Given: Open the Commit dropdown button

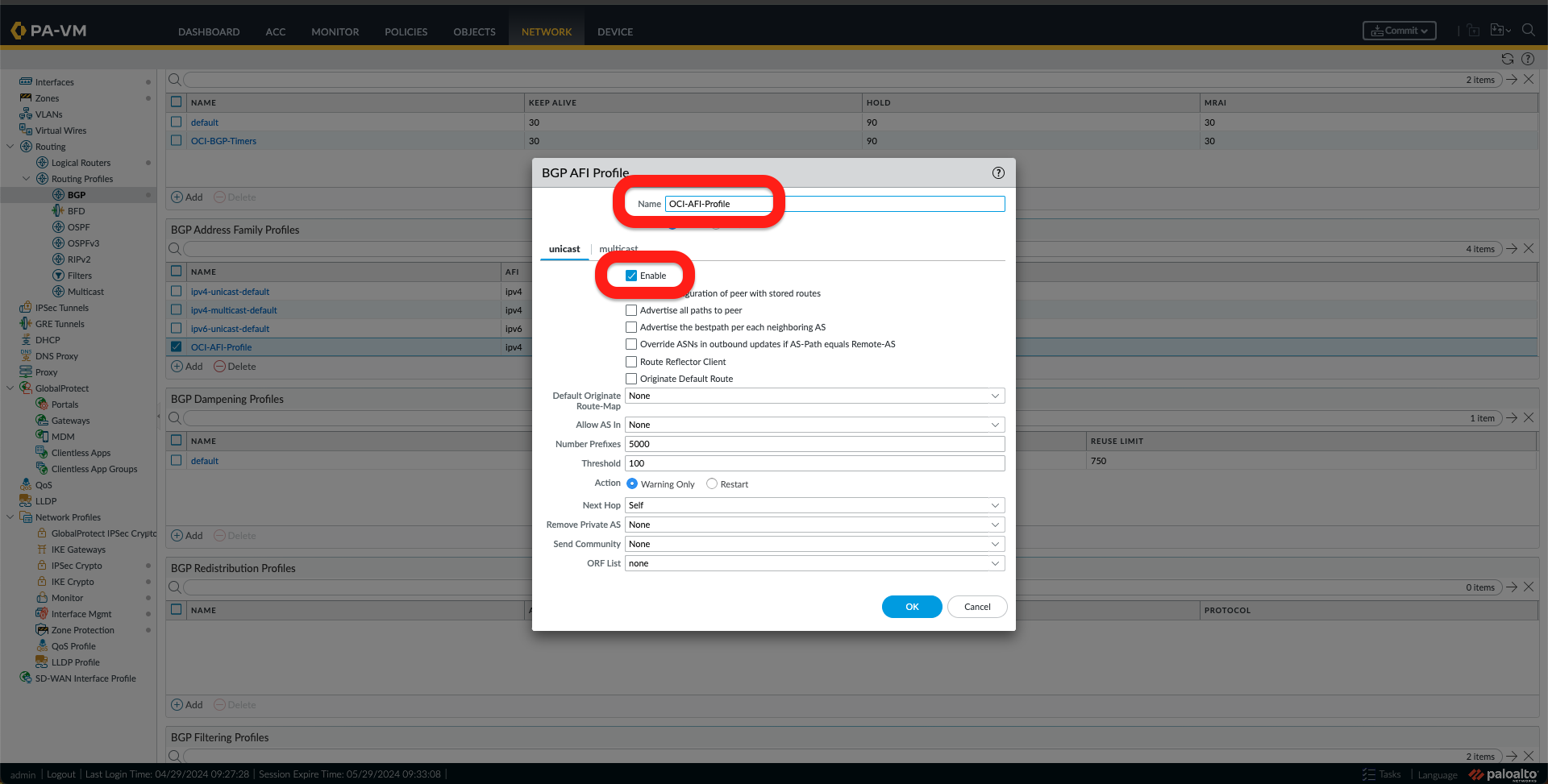Looking at the screenshot, I should click(1399, 31).
